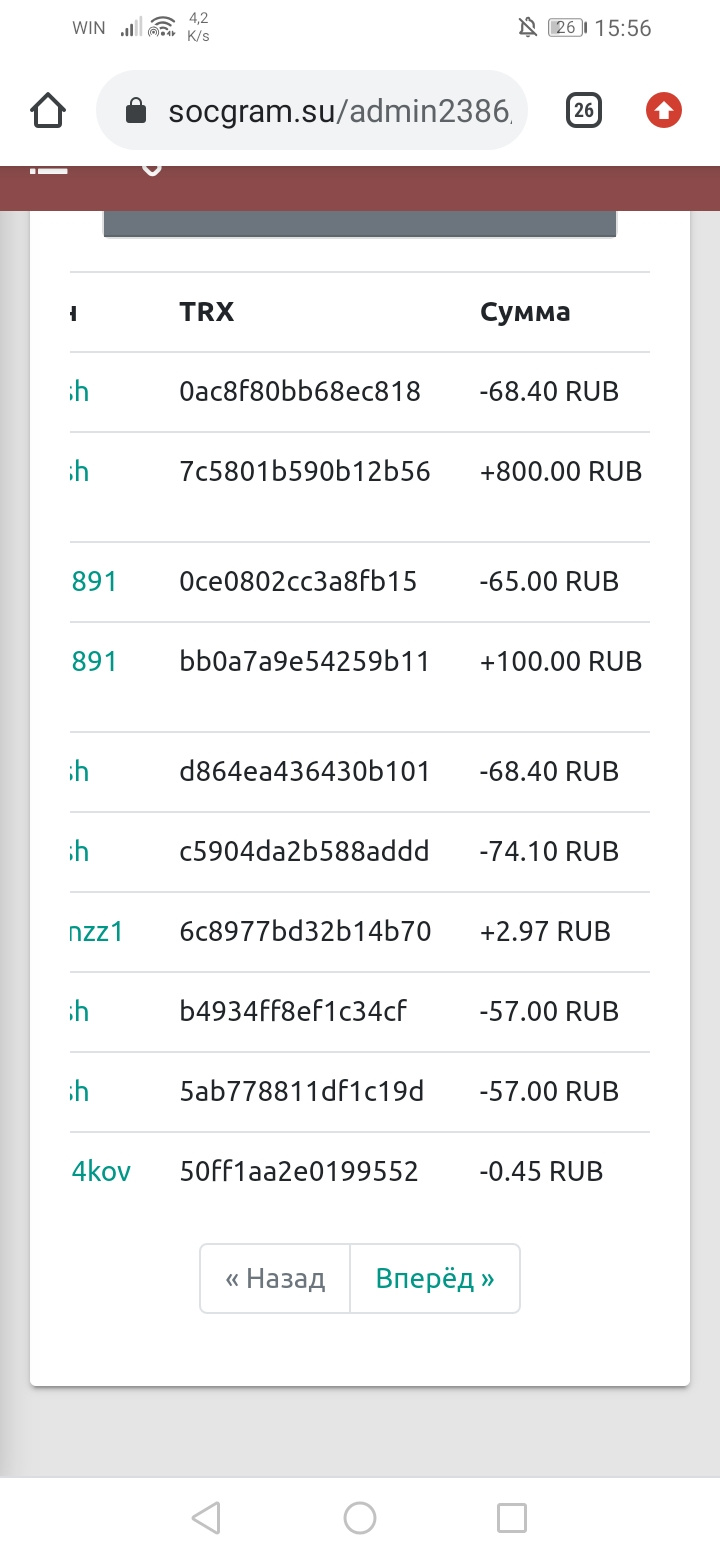Click the TRX column header
This screenshot has width=720, height=1560.
tap(206, 312)
